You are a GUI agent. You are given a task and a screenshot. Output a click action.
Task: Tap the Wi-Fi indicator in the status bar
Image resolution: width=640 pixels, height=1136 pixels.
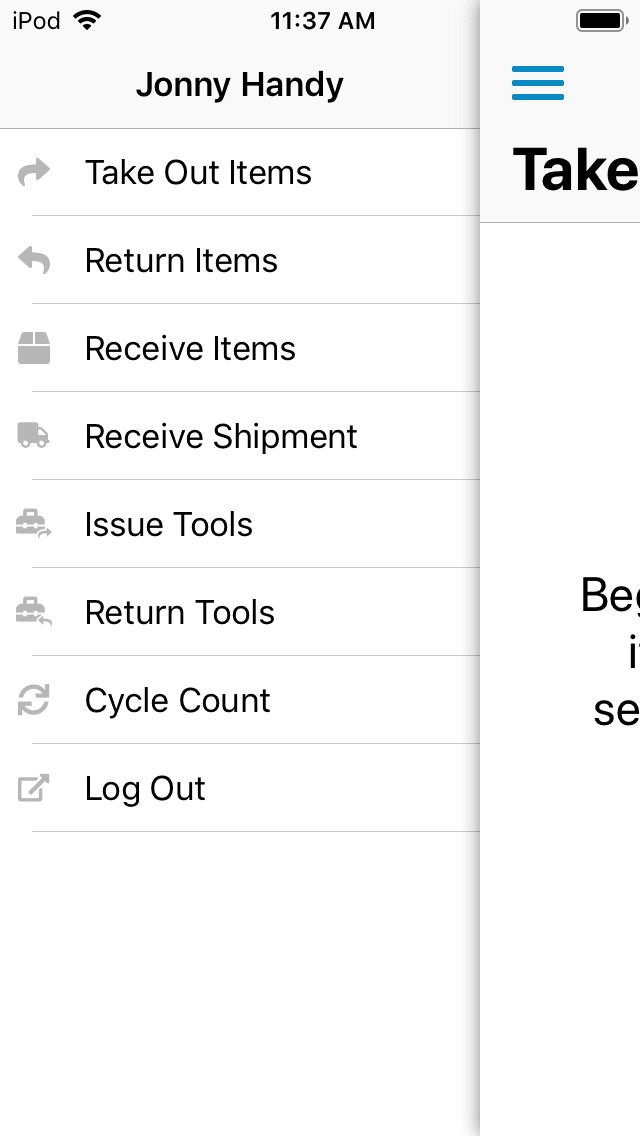click(88, 21)
